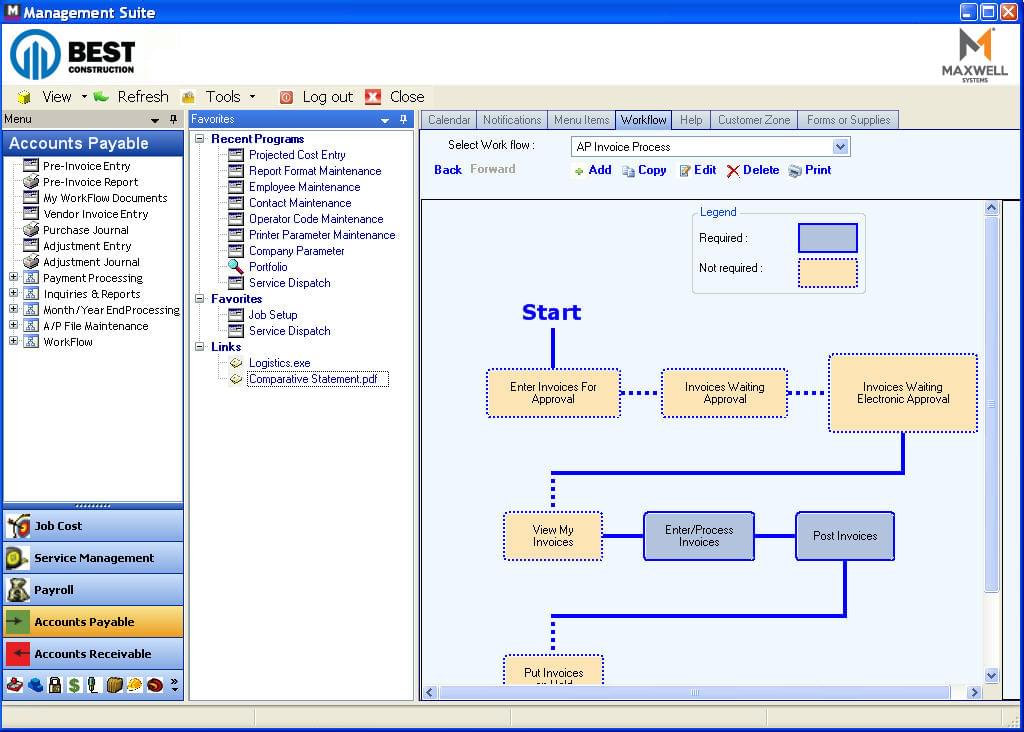
Task: Click the workflow vertical scrollbar down arrow
Action: pos(991,675)
